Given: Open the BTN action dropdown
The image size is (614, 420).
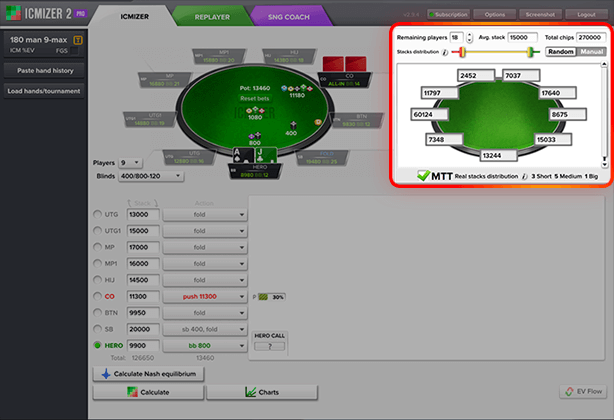Looking at the screenshot, I should [205, 313].
